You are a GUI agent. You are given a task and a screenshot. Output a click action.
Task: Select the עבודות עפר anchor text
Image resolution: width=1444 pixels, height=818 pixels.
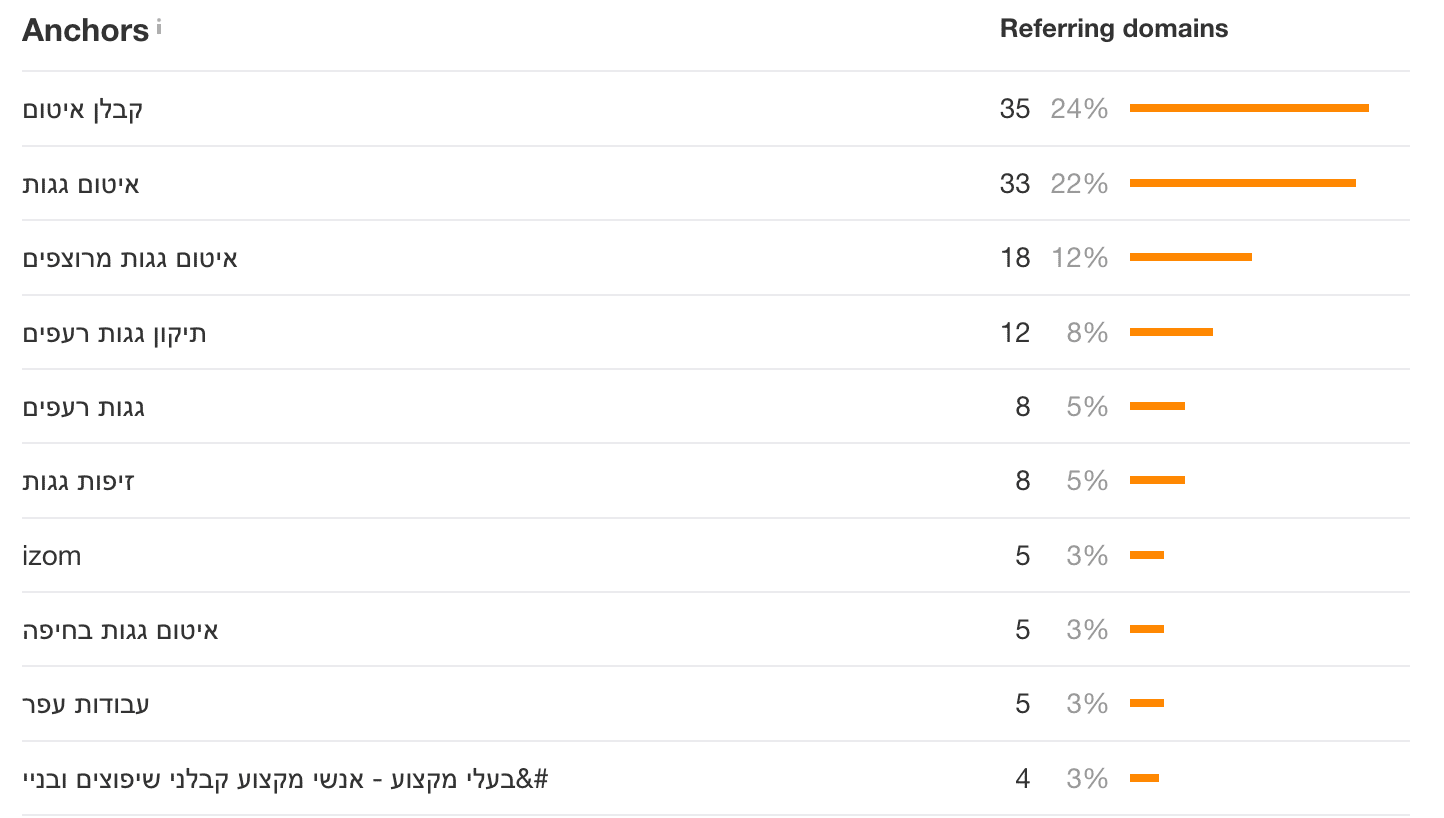(x=86, y=704)
